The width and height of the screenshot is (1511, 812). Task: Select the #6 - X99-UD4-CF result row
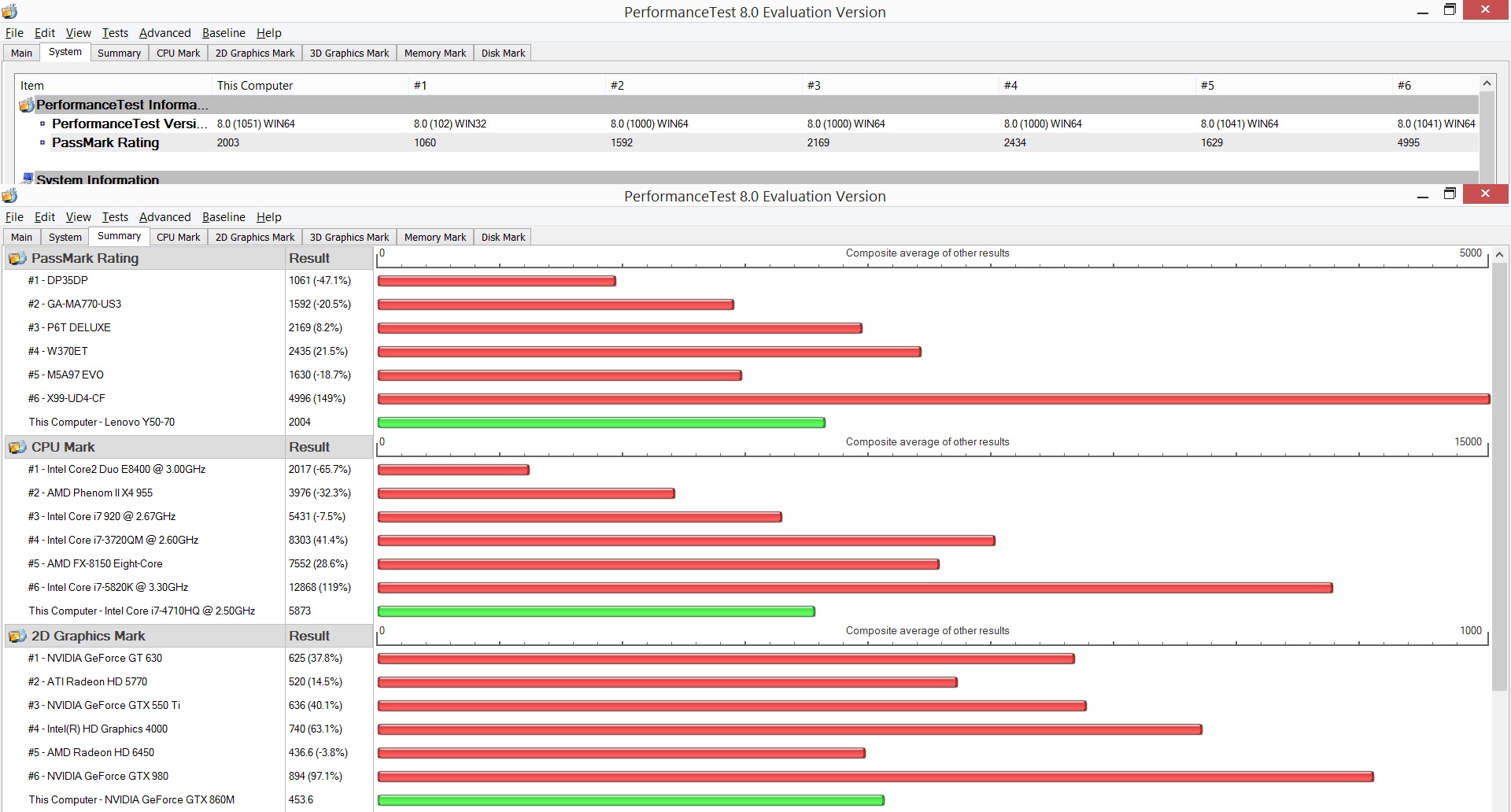(x=187, y=398)
